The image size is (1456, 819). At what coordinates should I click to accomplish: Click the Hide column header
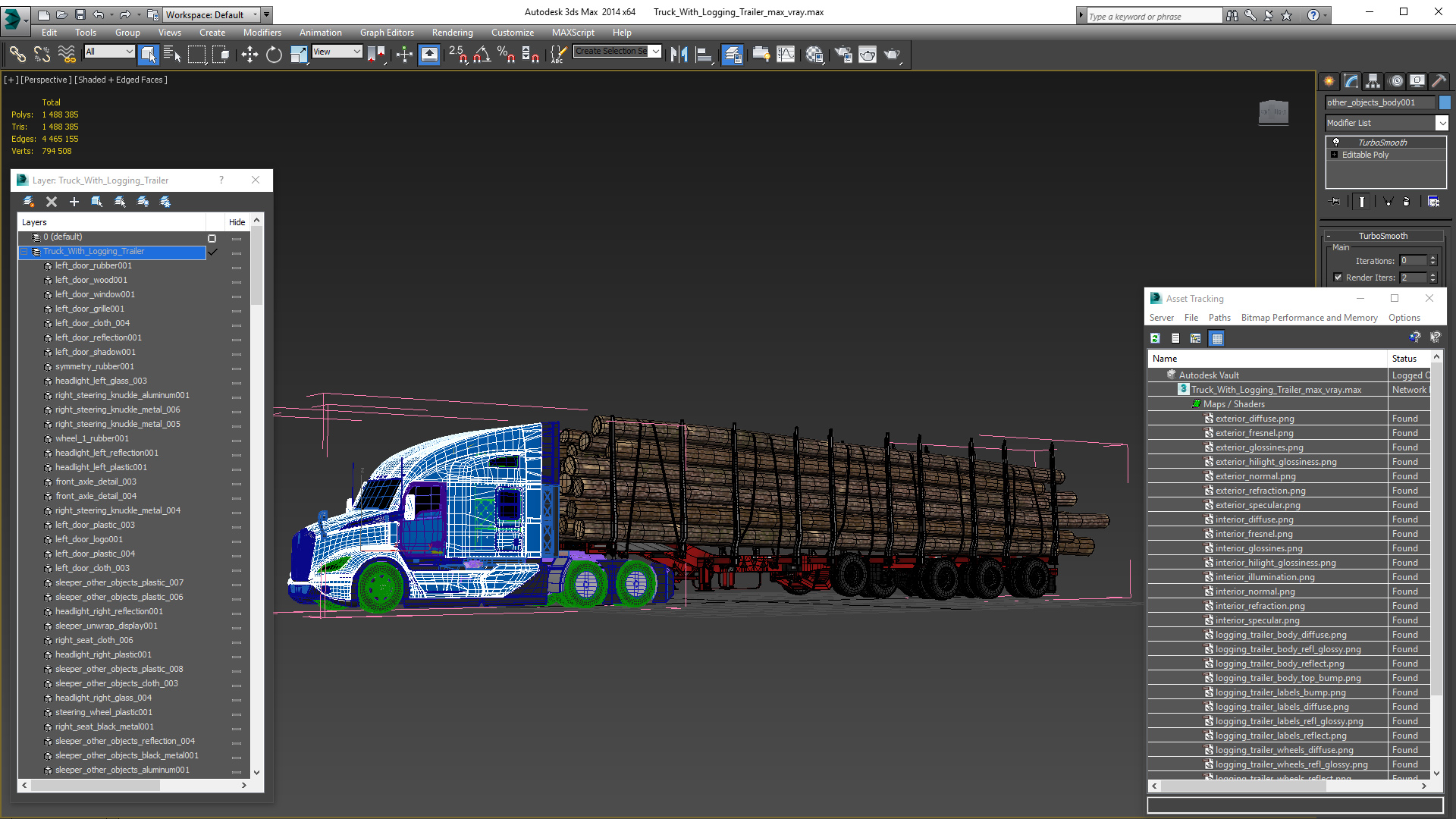[x=237, y=222]
